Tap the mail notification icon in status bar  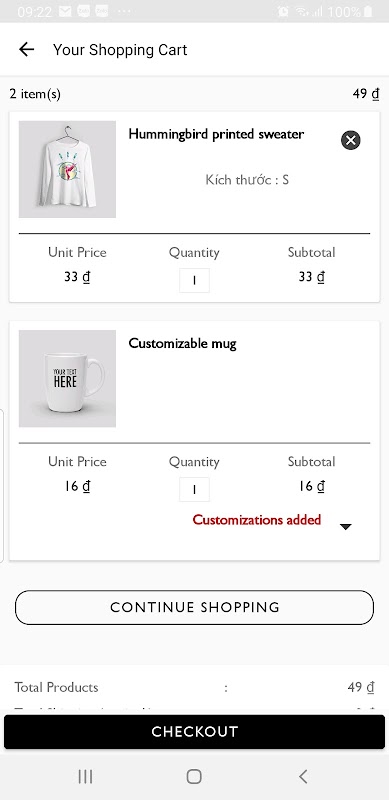click(65, 11)
